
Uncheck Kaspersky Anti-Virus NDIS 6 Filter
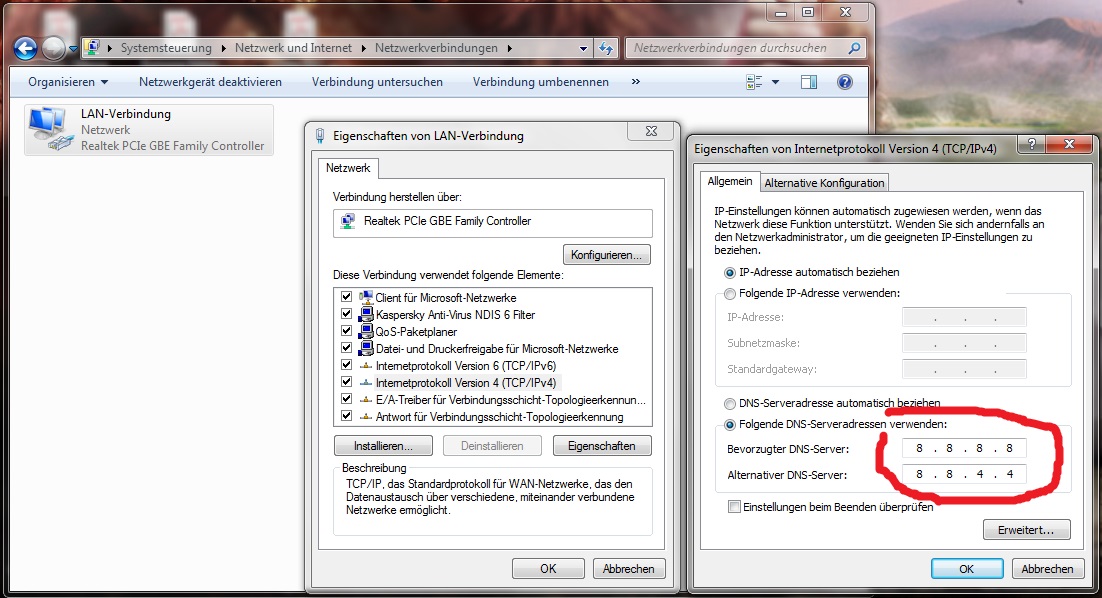(346, 314)
